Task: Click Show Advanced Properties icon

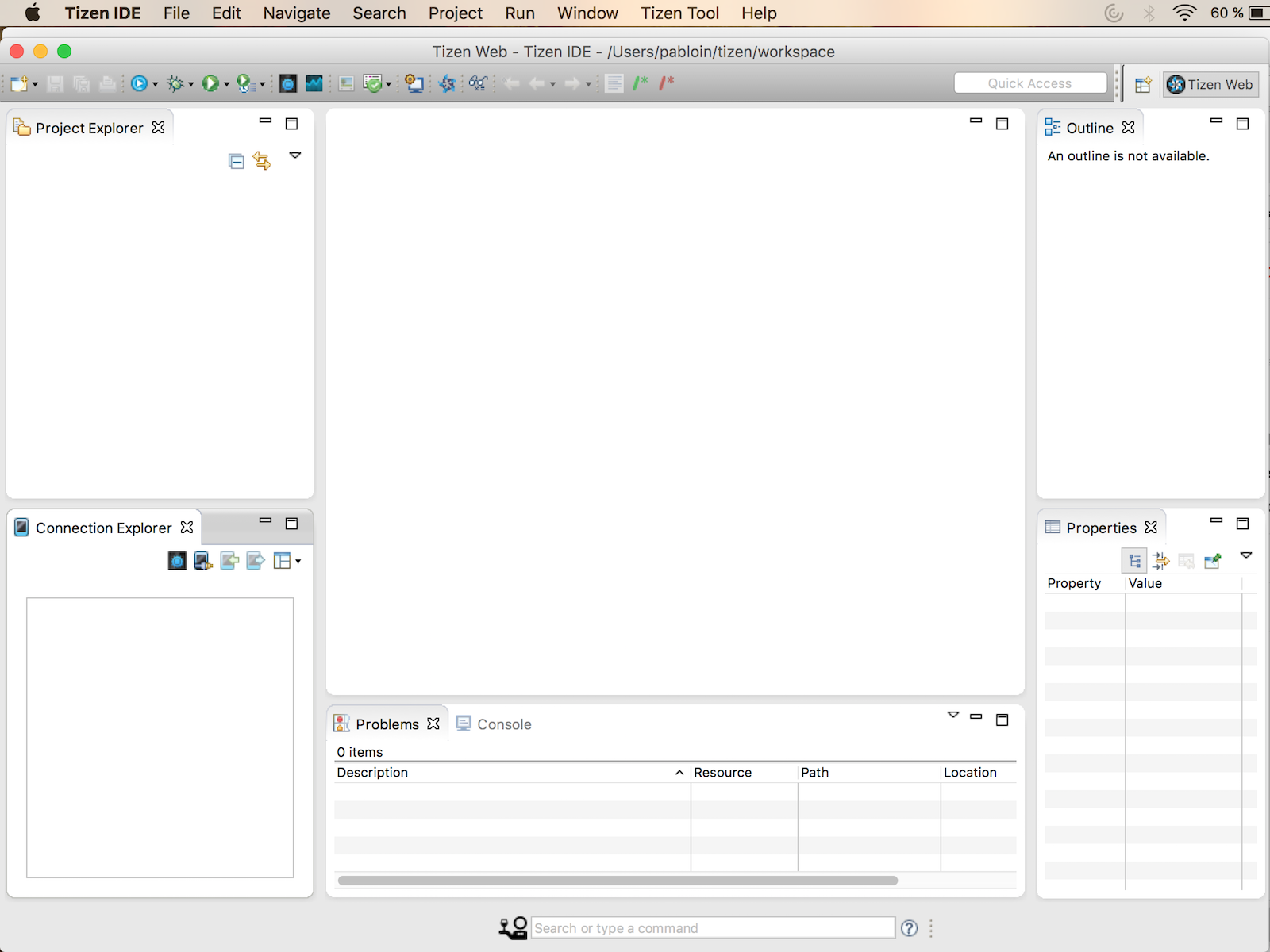Action: (x=1161, y=562)
